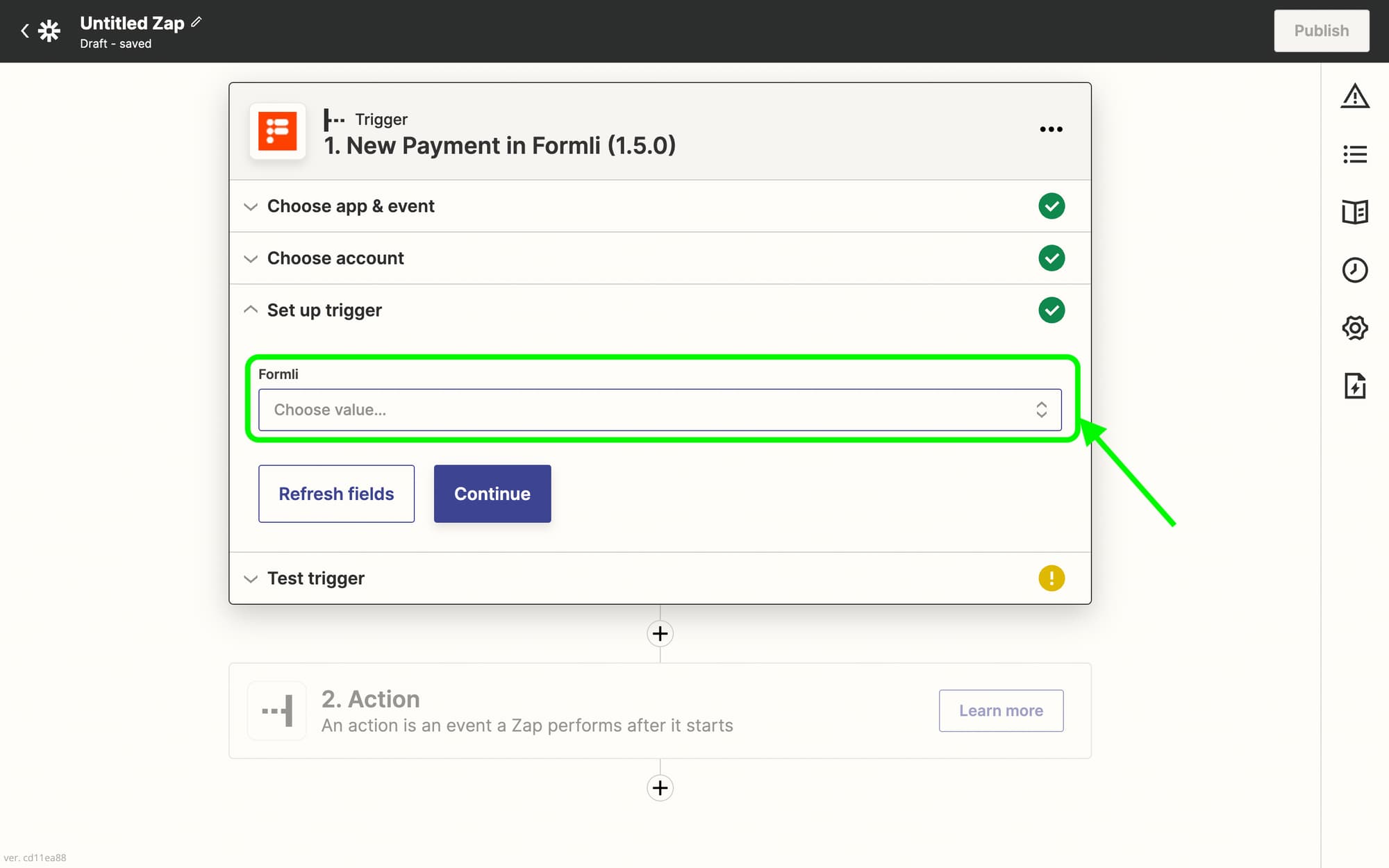Click the Continue button

492,494
